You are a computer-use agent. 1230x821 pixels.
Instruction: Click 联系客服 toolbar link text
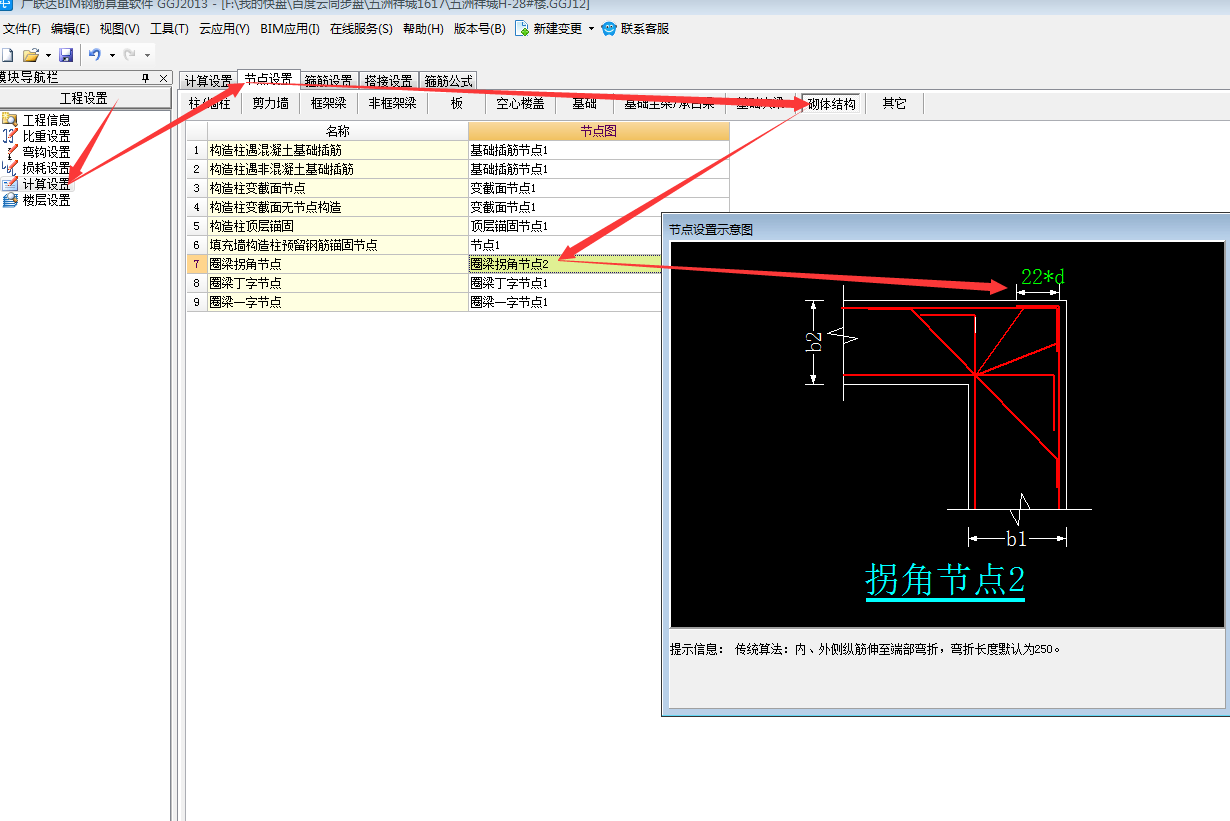[645, 29]
